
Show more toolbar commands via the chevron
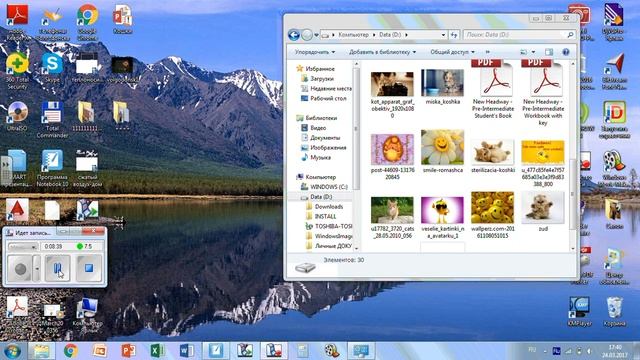[487, 52]
